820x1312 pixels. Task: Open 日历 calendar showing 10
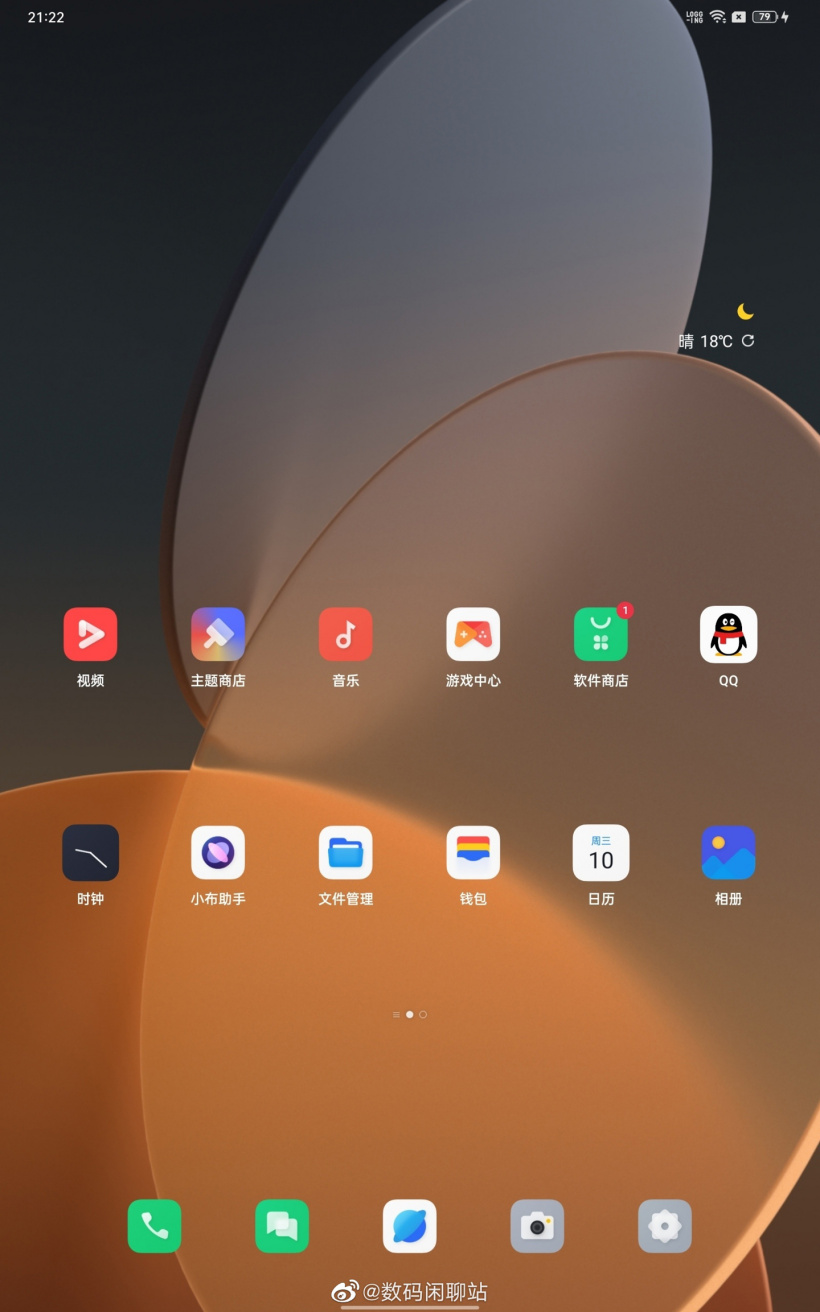pyautogui.click(x=600, y=852)
